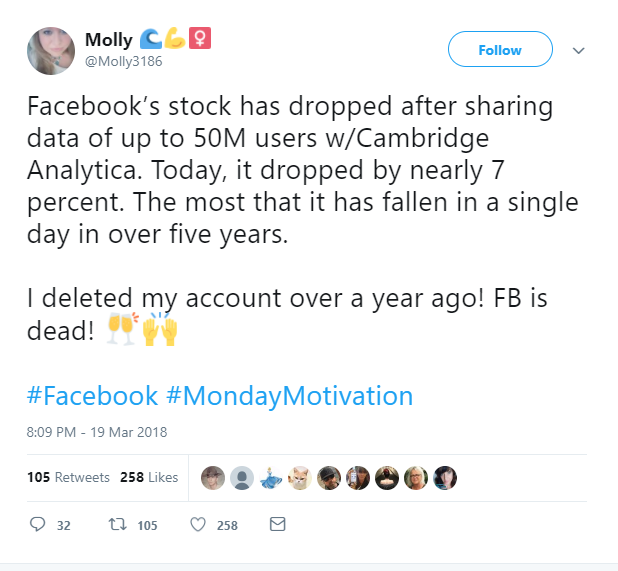Click the blonde woman avatar thumbnail
This screenshot has height=571, width=618.
pos(416,478)
